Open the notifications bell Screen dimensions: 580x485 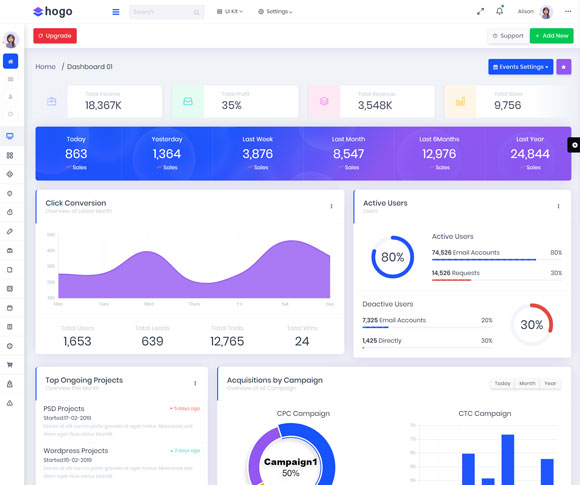pos(499,11)
